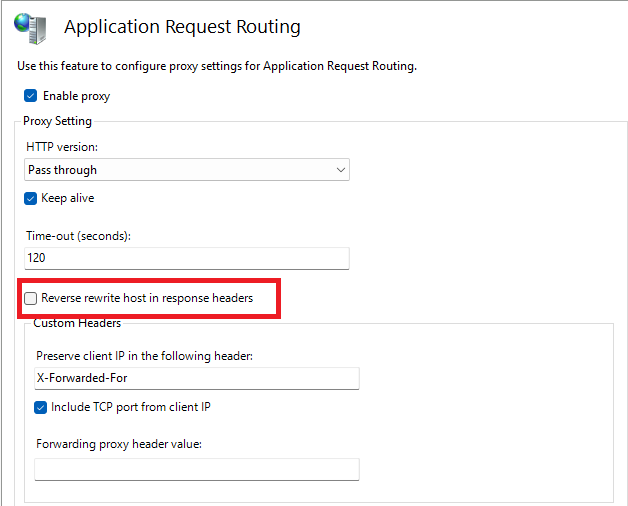Click the Custom Headers group heading
The image size is (628, 506).
[x=77, y=323]
